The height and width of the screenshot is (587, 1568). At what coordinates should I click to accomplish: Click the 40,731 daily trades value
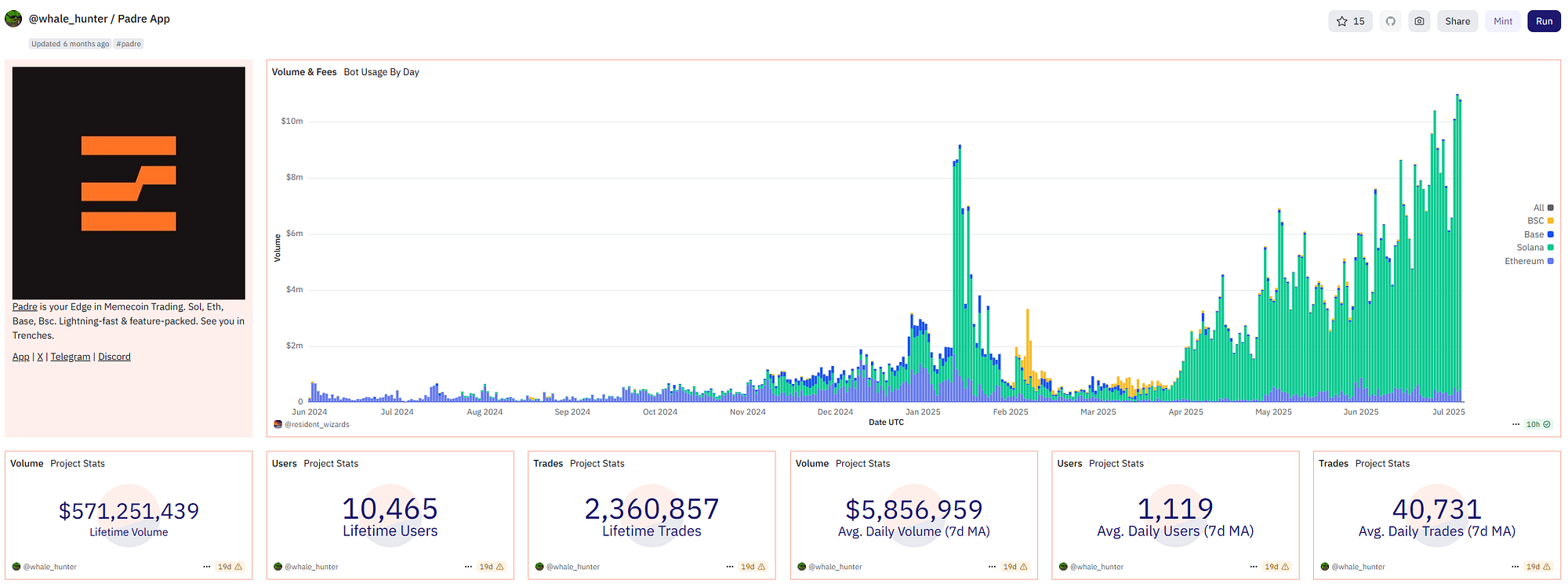[x=1437, y=509]
